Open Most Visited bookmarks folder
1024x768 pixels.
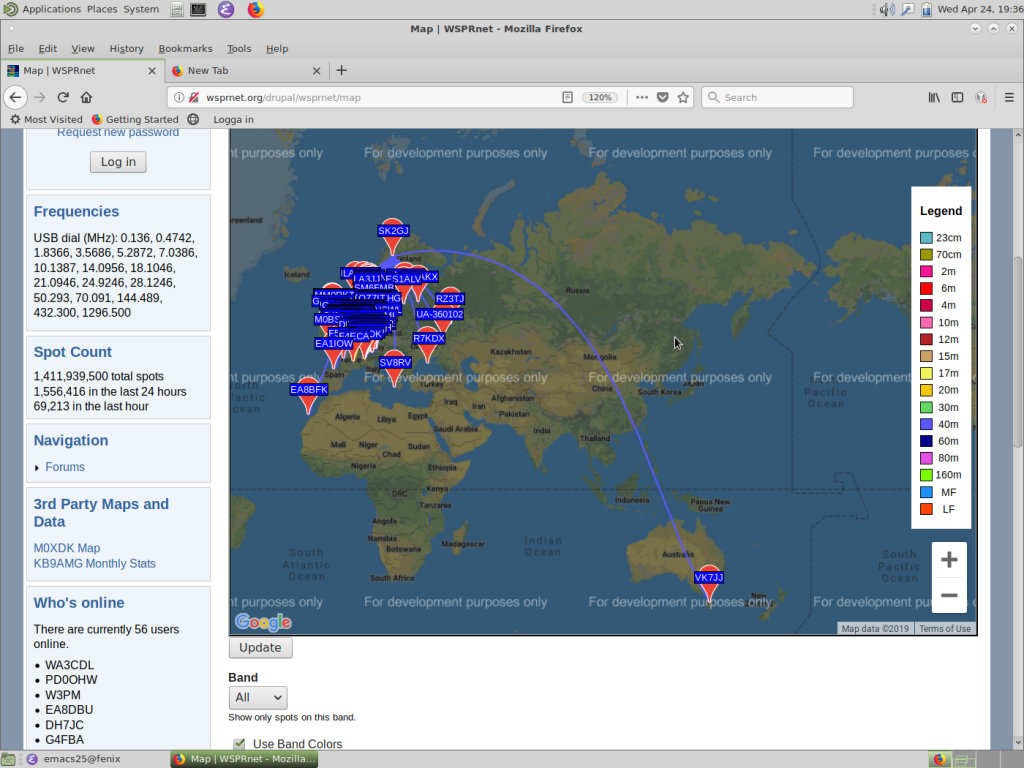click(x=46, y=120)
